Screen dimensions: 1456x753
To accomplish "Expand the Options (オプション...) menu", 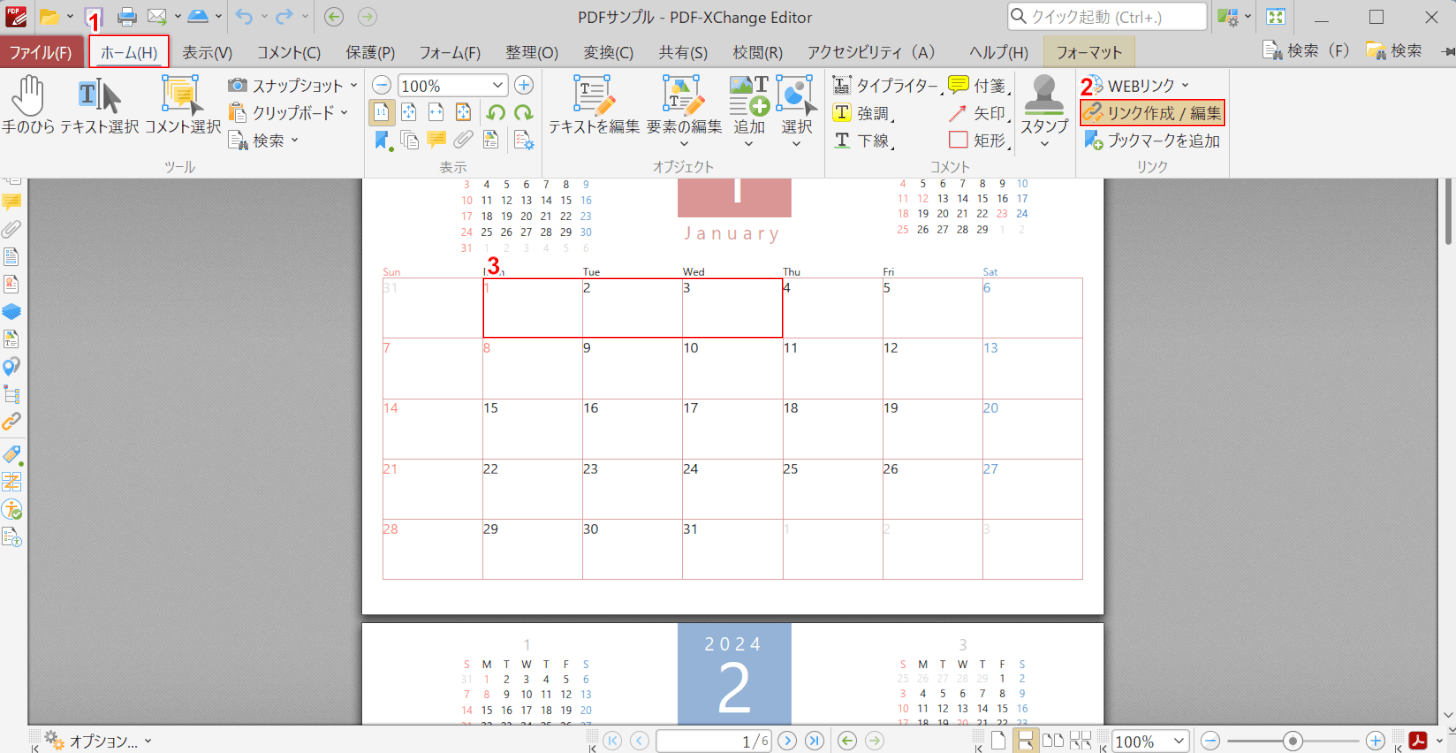I will tap(97, 741).
